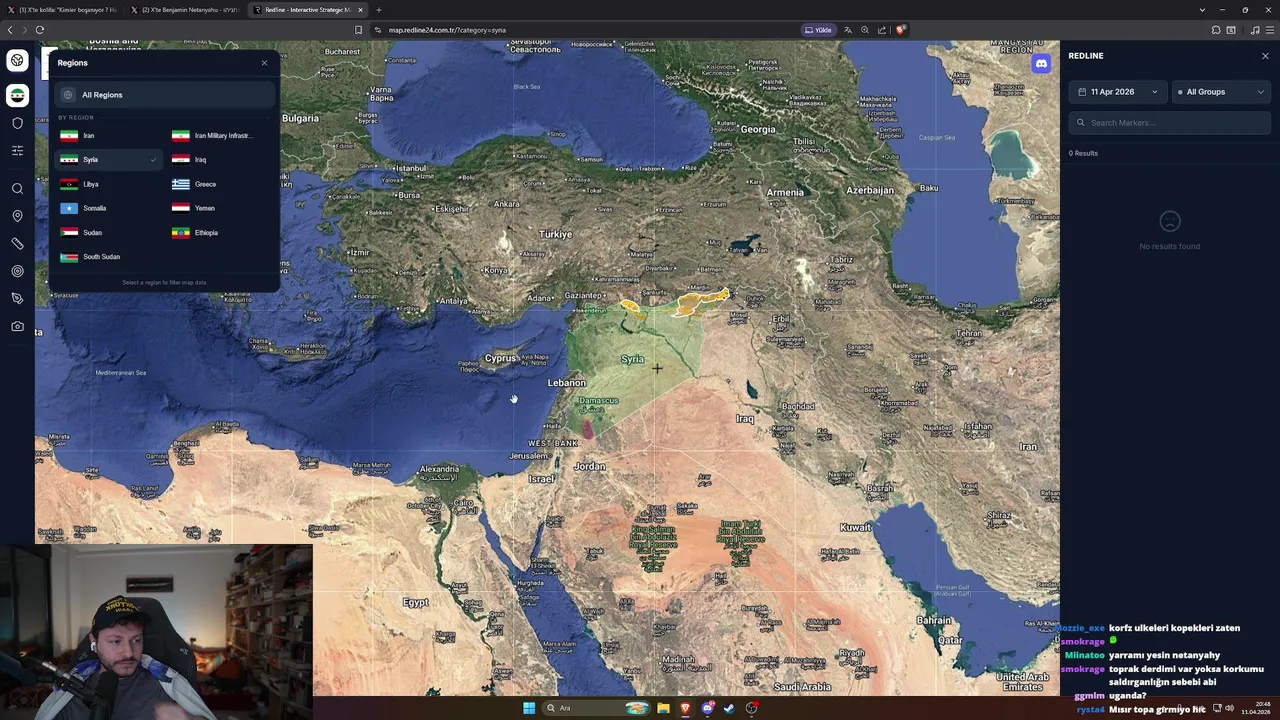Open the 11 Apr 2026 date dropdown
Screen dimensions: 1280x720
pos(1118,92)
